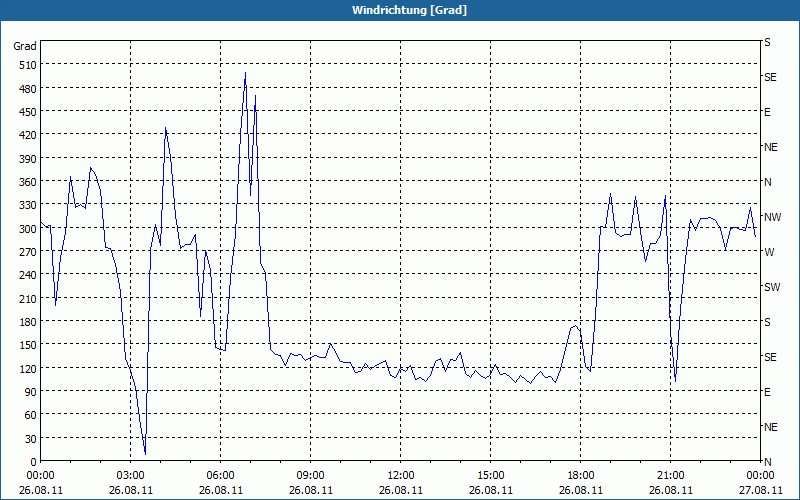
Task: Click the 03:00 time label
Action: (131, 476)
